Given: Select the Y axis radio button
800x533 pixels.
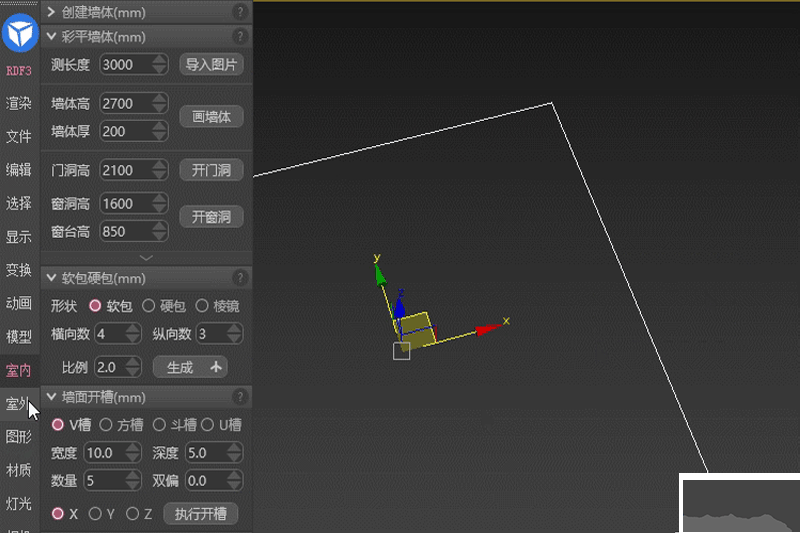Looking at the screenshot, I should (x=96, y=514).
